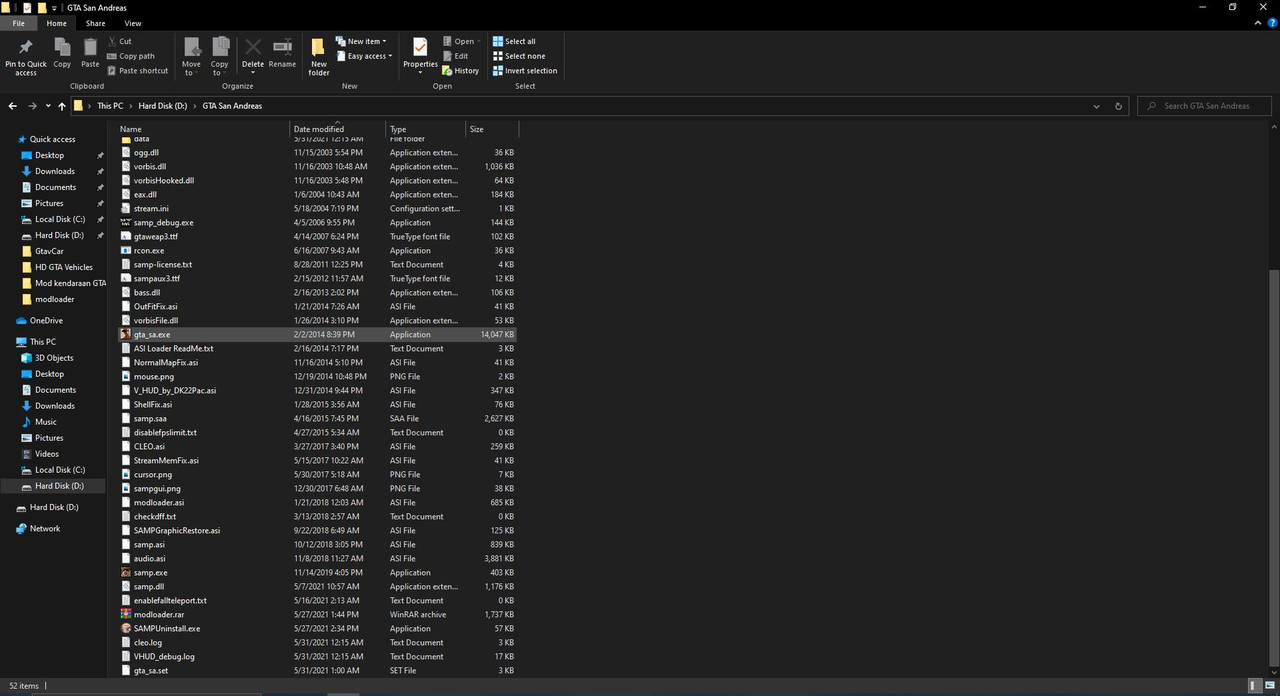Click Cut in Clipboard group
The image size is (1280, 696).
point(118,41)
